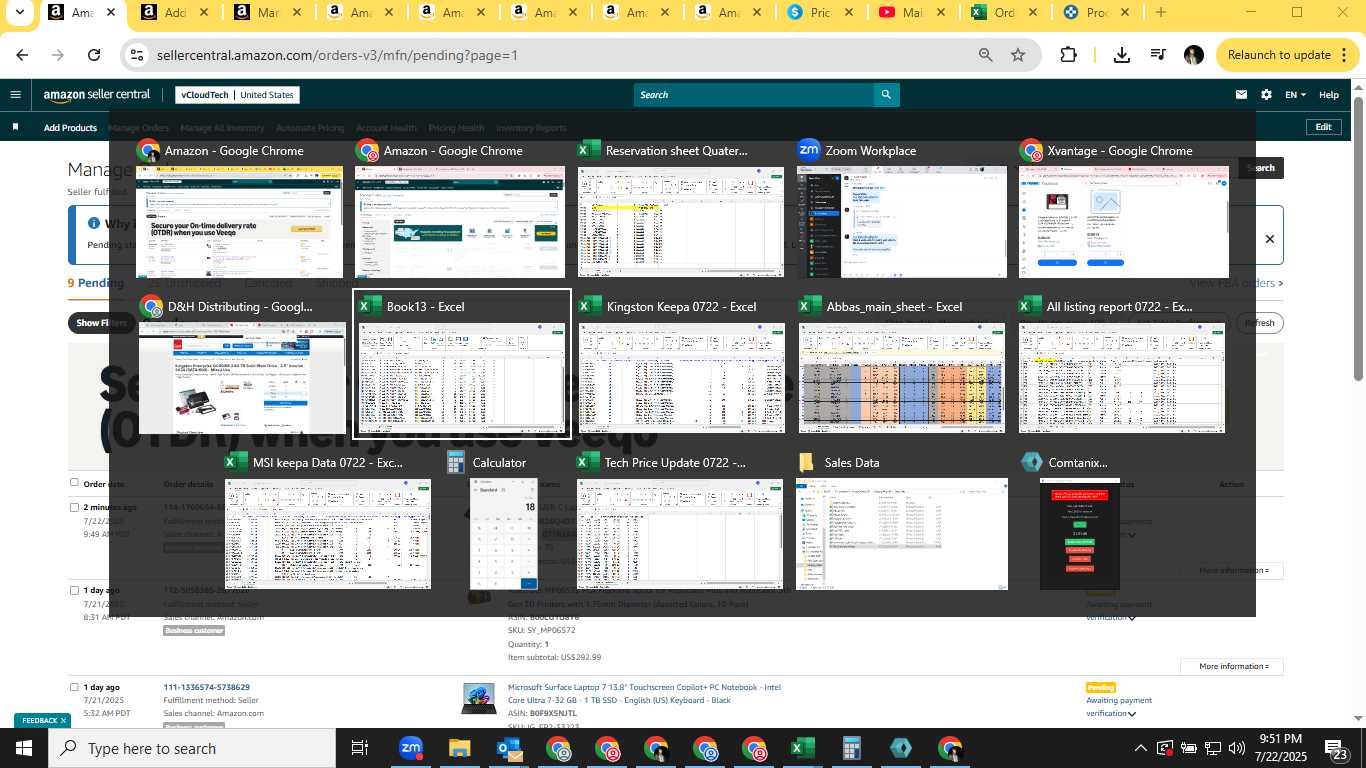Open Chrome's Extensions puzzle icon
1366x768 pixels.
click(x=1068, y=55)
